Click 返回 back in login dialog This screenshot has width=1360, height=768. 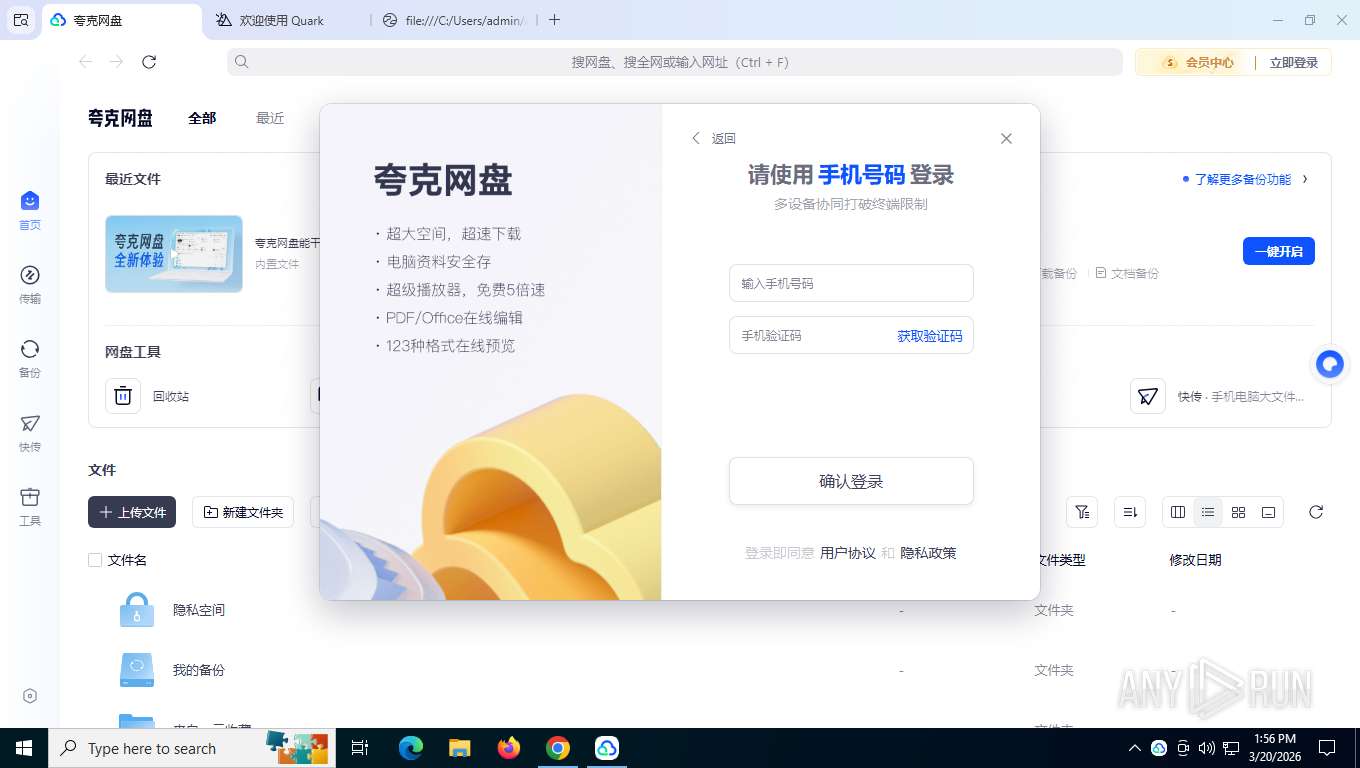point(714,139)
